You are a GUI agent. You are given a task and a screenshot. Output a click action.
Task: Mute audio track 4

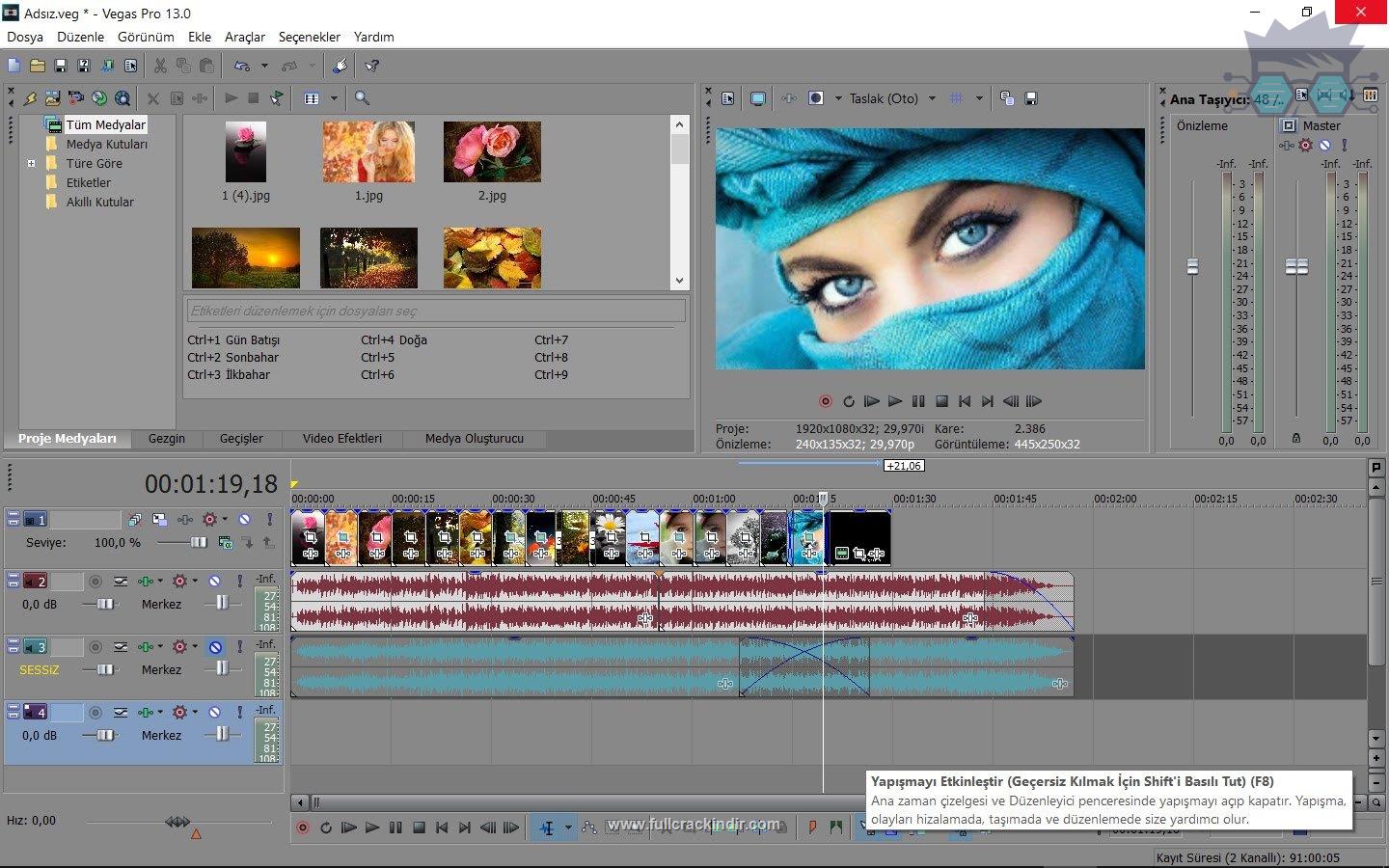215,712
